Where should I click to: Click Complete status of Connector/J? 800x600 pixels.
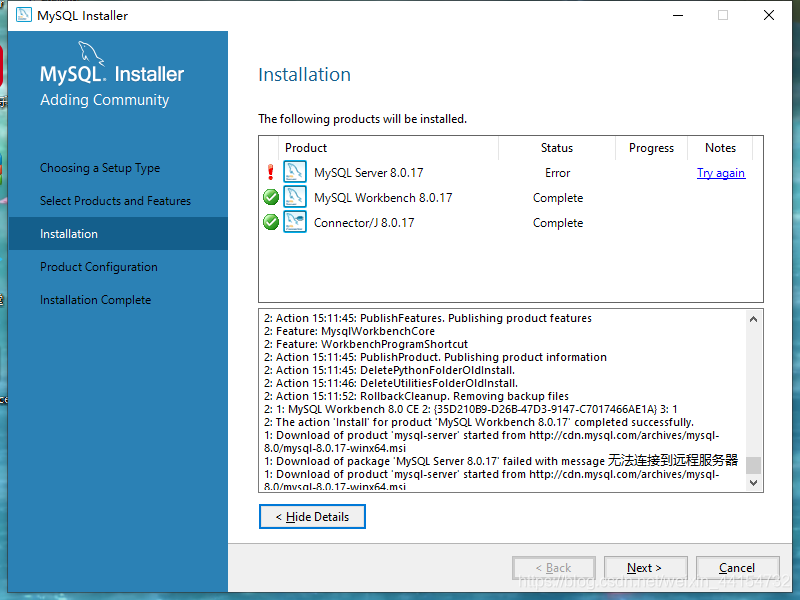point(558,223)
